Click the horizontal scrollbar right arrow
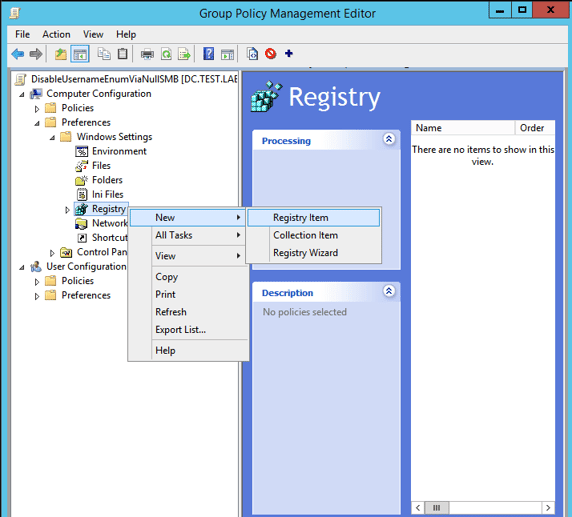572x517 pixels. tap(548, 508)
